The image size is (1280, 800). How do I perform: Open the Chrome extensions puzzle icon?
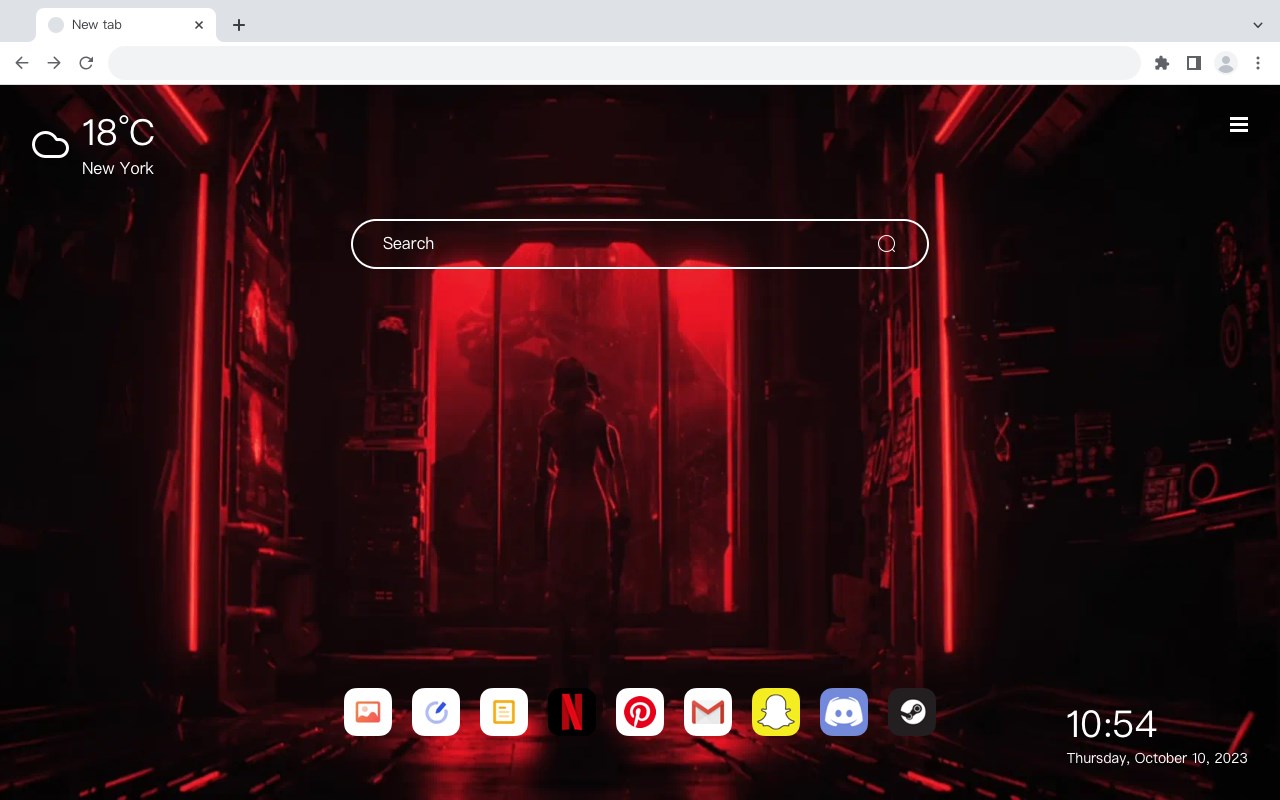[x=1161, y=63]
